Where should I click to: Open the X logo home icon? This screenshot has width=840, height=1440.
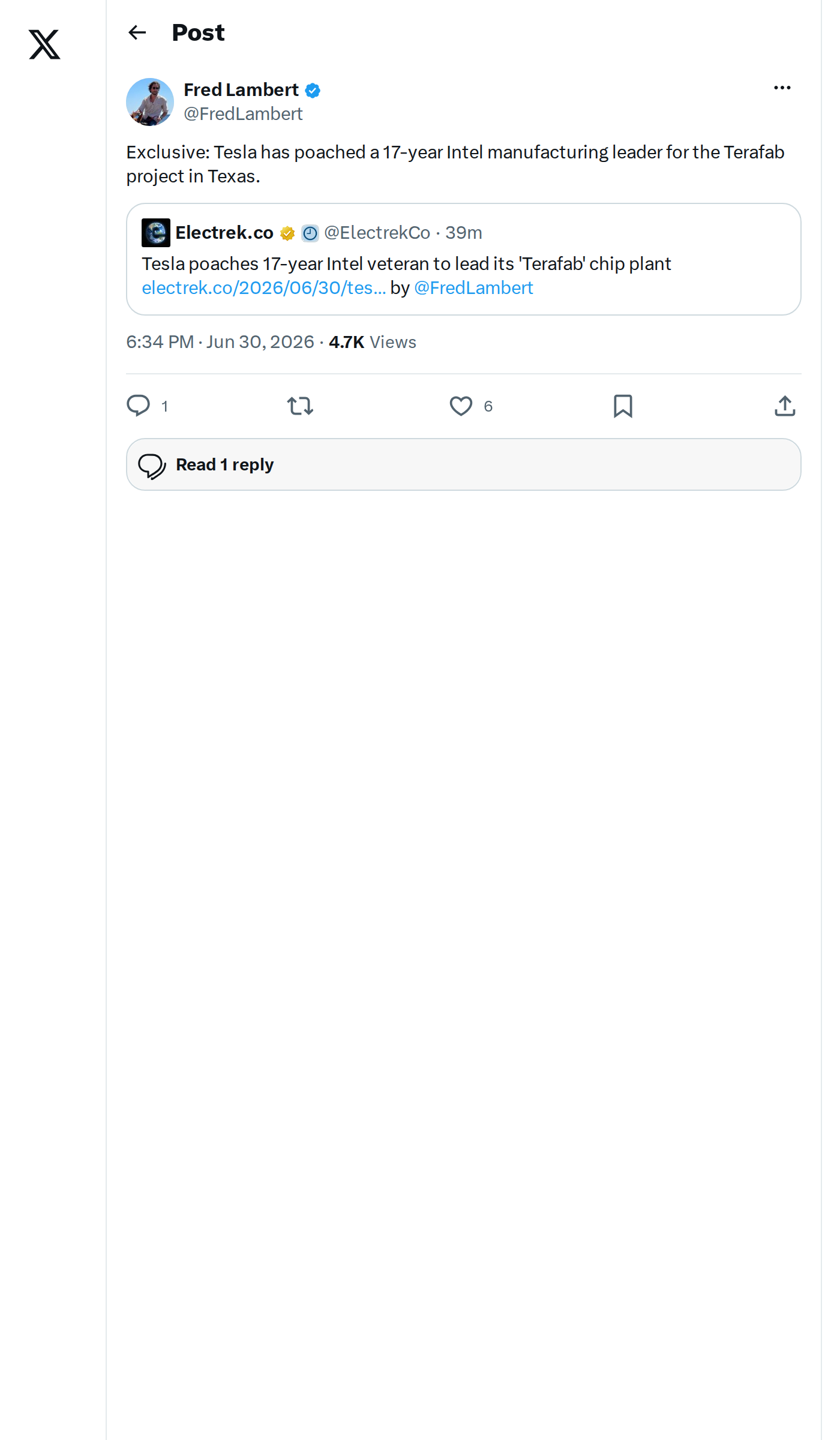click(44, 44)
